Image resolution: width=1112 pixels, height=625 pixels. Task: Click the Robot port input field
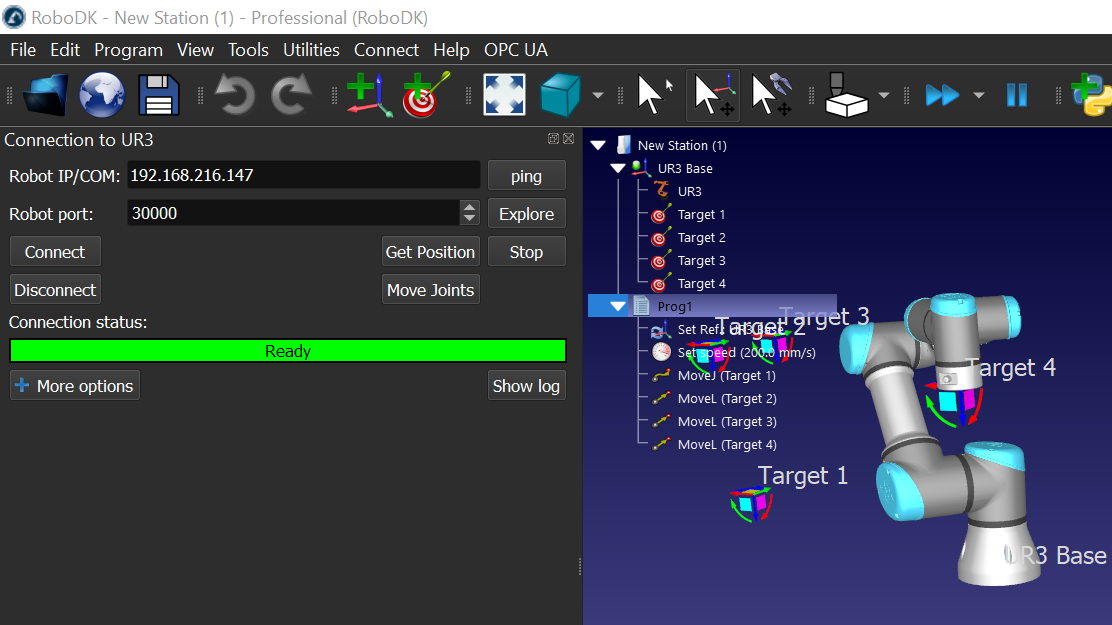pyautogui.click(x=294, y=213)
